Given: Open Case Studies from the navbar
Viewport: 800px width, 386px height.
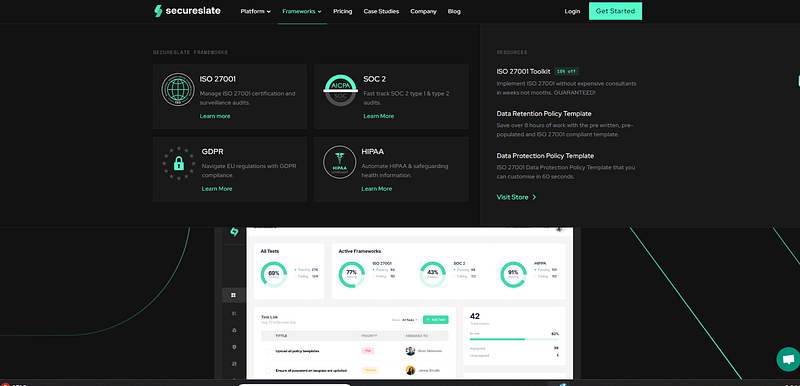Looking at the screenshot, I should click(381, 11).
